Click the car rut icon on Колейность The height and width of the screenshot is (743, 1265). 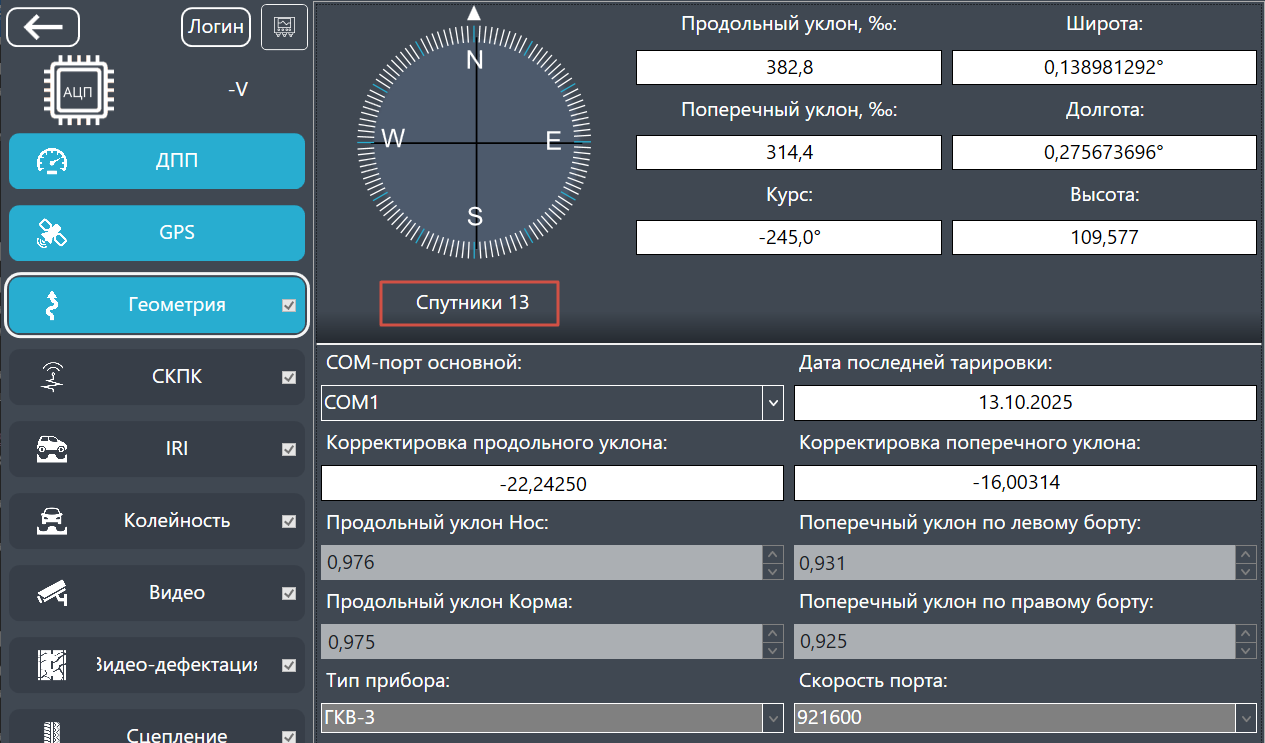coord(51,521)
